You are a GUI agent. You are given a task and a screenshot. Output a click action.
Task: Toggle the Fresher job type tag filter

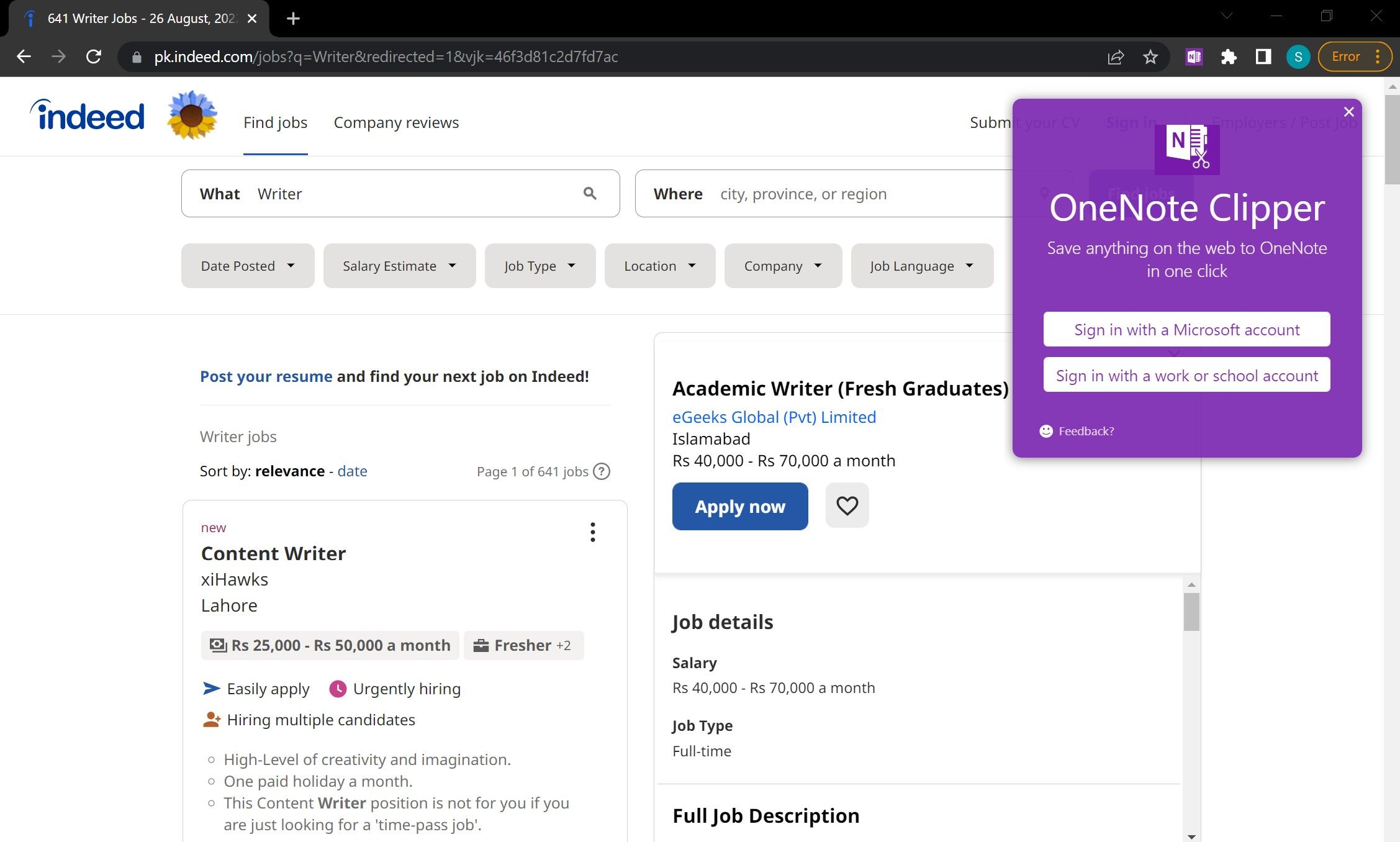click(522, 645)
